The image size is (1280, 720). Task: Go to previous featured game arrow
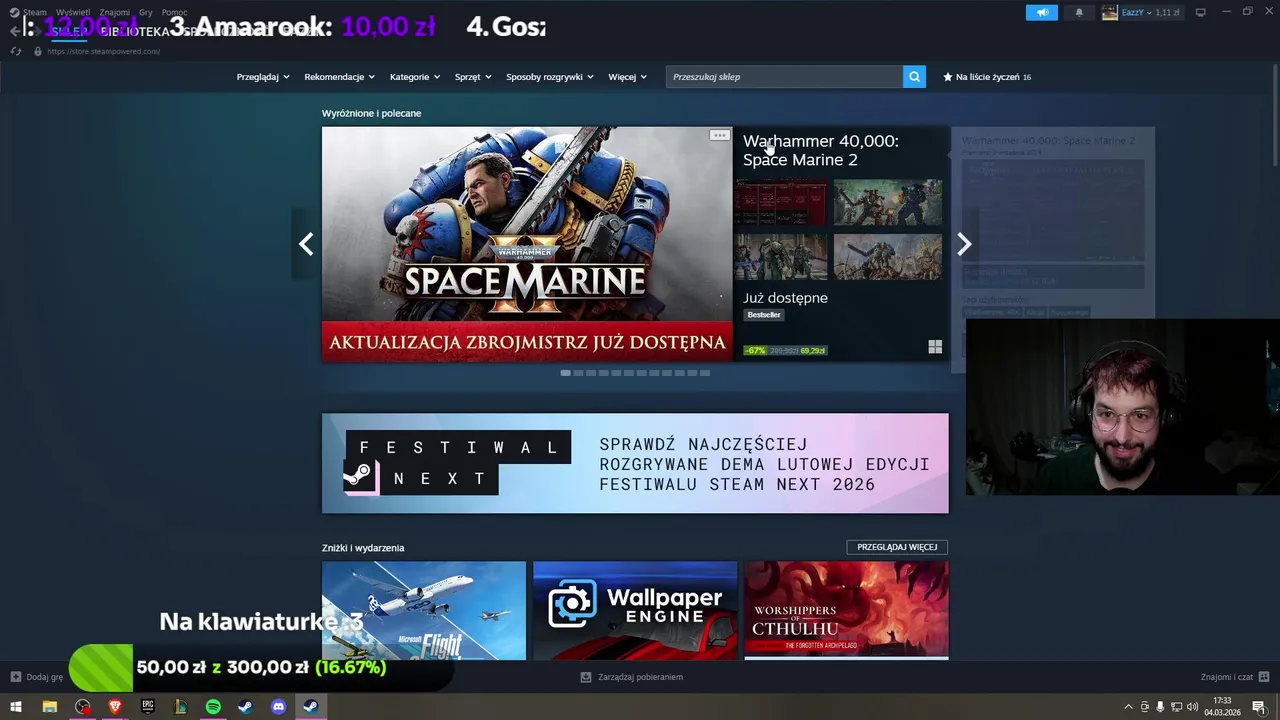click(x=306, y=244)
